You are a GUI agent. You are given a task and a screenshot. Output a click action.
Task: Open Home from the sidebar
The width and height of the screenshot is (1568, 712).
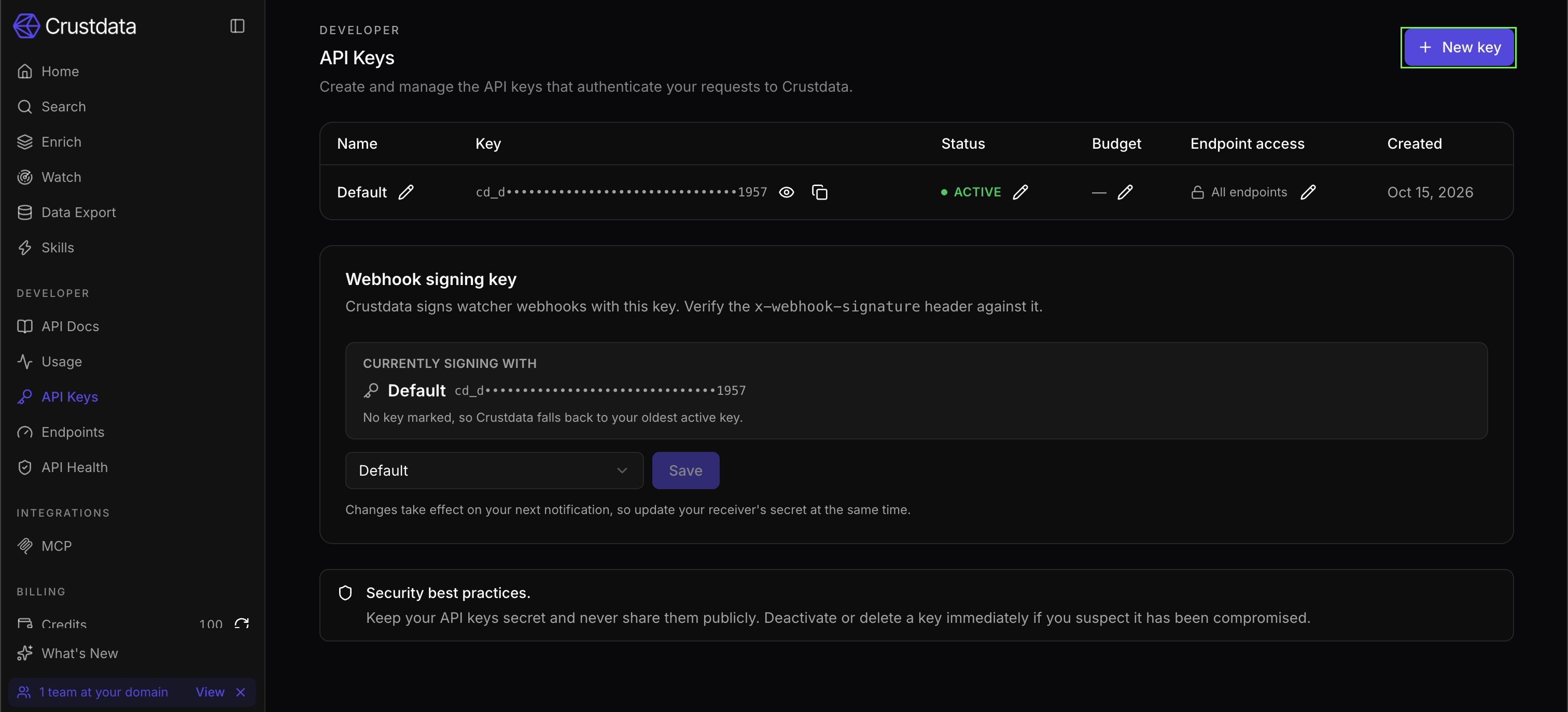[60, 71]
